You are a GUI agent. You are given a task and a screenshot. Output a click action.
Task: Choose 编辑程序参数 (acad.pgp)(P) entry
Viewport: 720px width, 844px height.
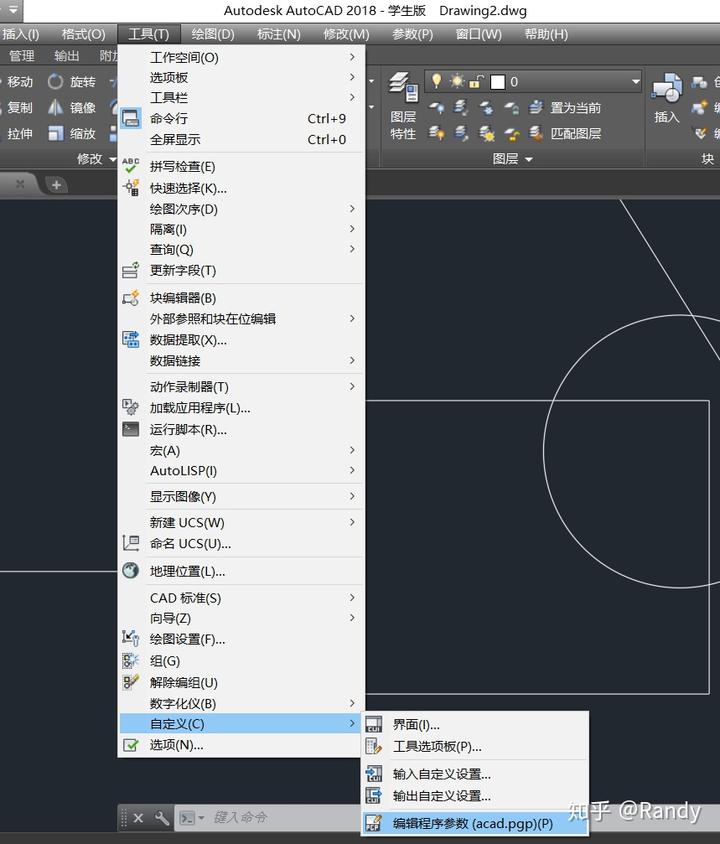(475, 824)
